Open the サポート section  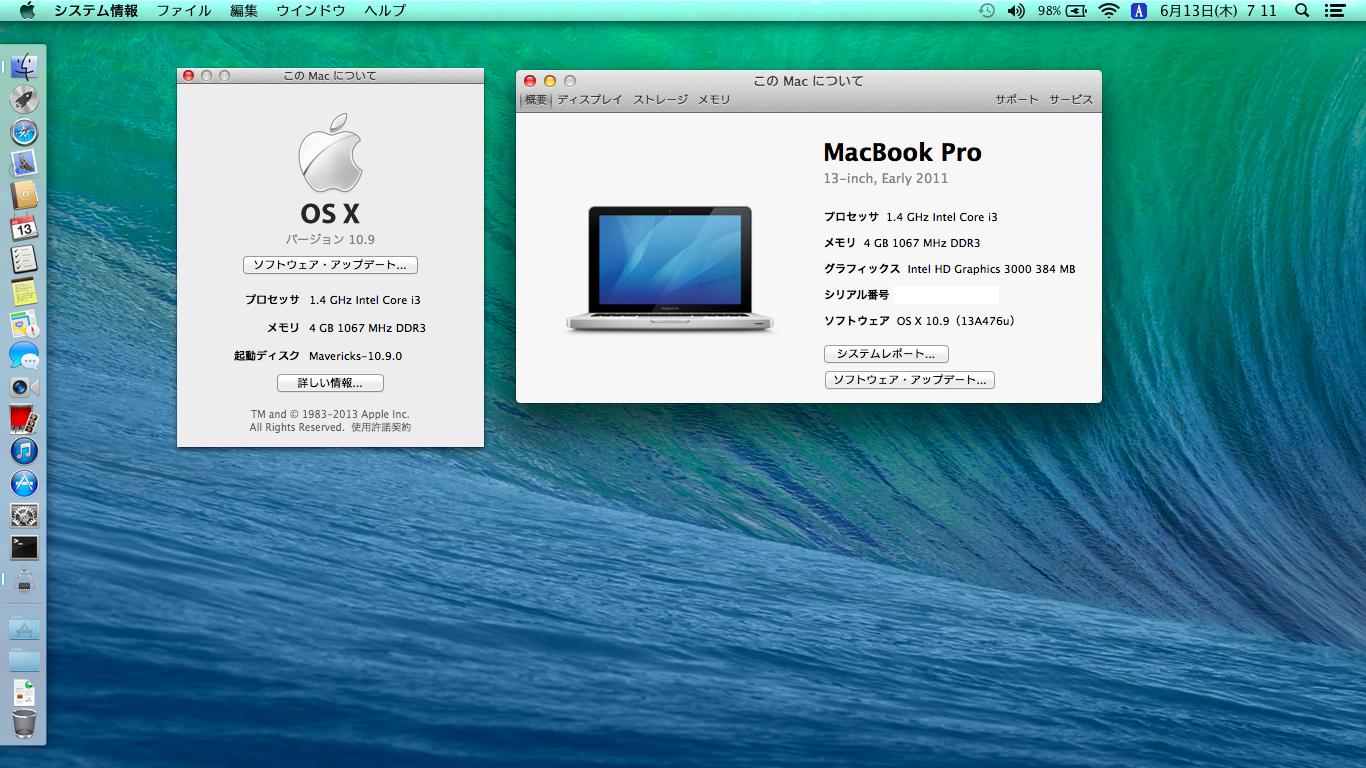1017,100
